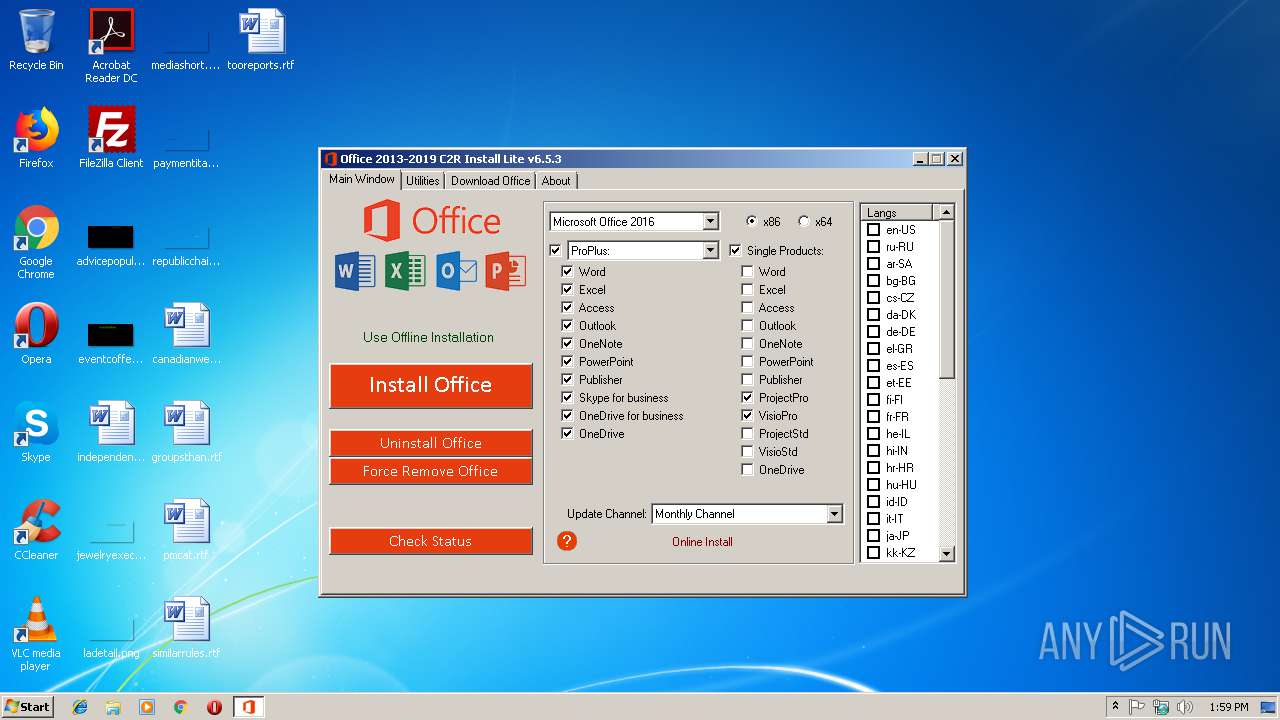The height and width of the screenshot is (720, 1280).
Task: Select the VLC media player desktop icon
Action: (36, 634)
